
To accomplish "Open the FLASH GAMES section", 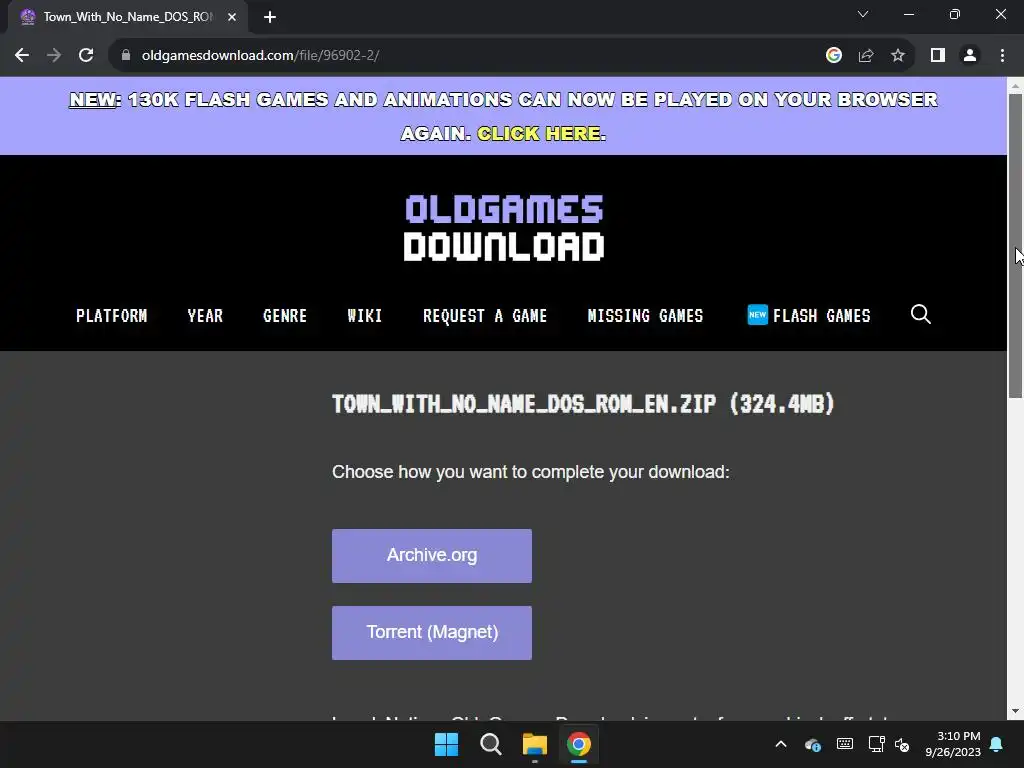I will coord(822,316).
